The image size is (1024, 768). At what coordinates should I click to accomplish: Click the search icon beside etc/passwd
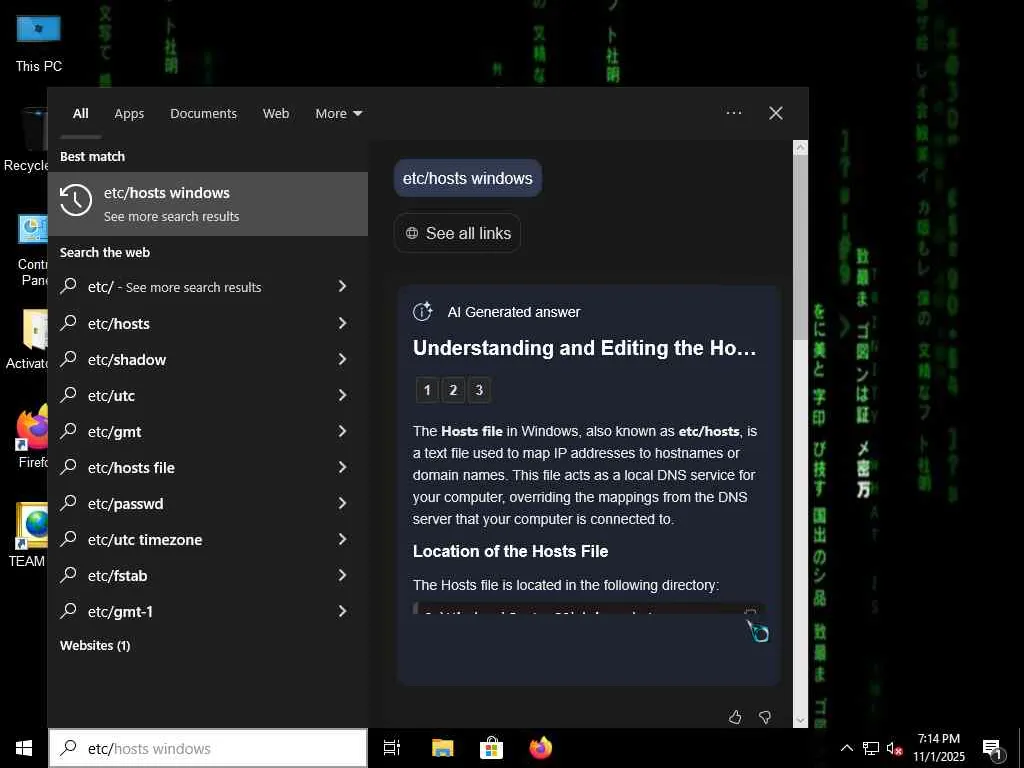point(68,503)
